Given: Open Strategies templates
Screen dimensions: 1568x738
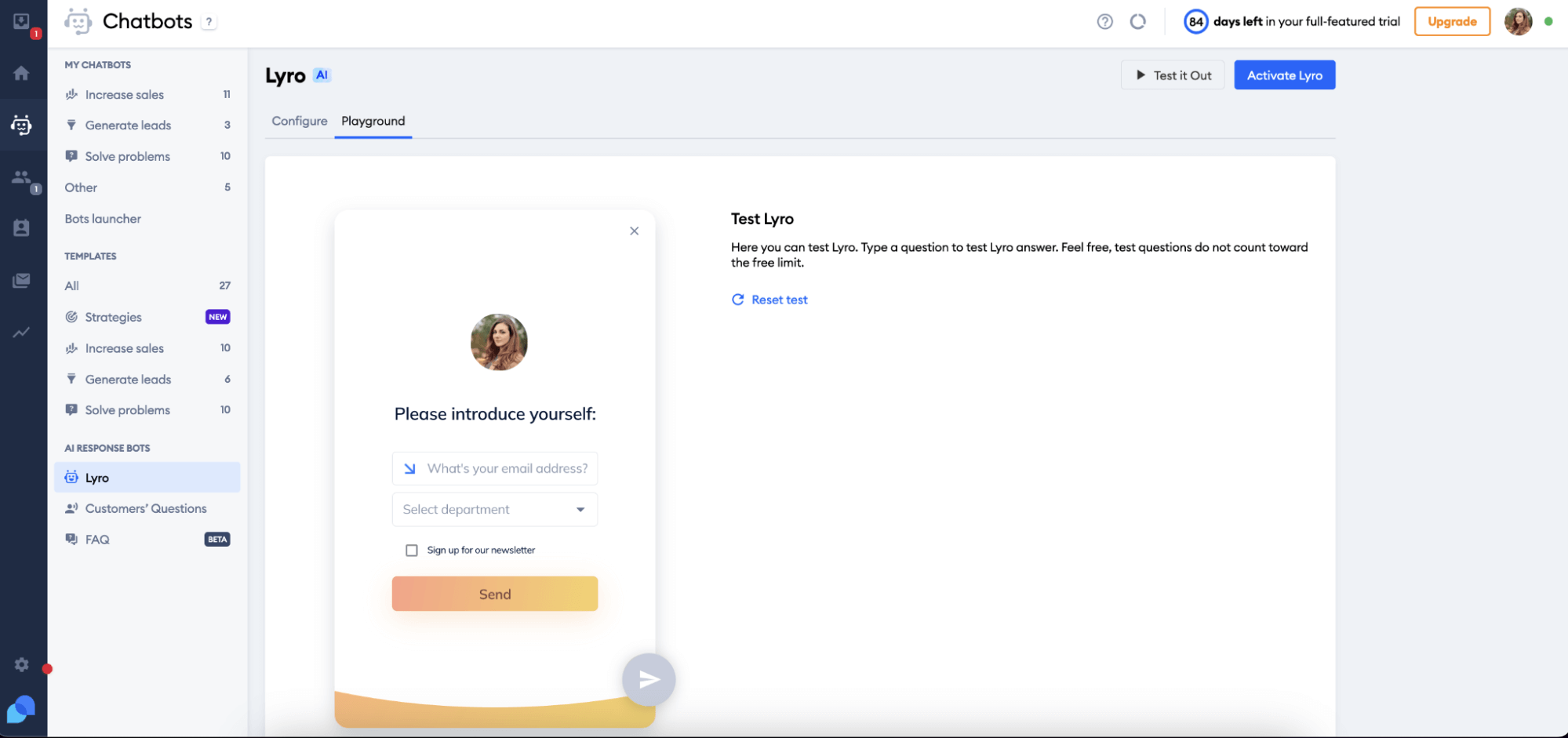Looking at the screenshot, I should point(147,317).
